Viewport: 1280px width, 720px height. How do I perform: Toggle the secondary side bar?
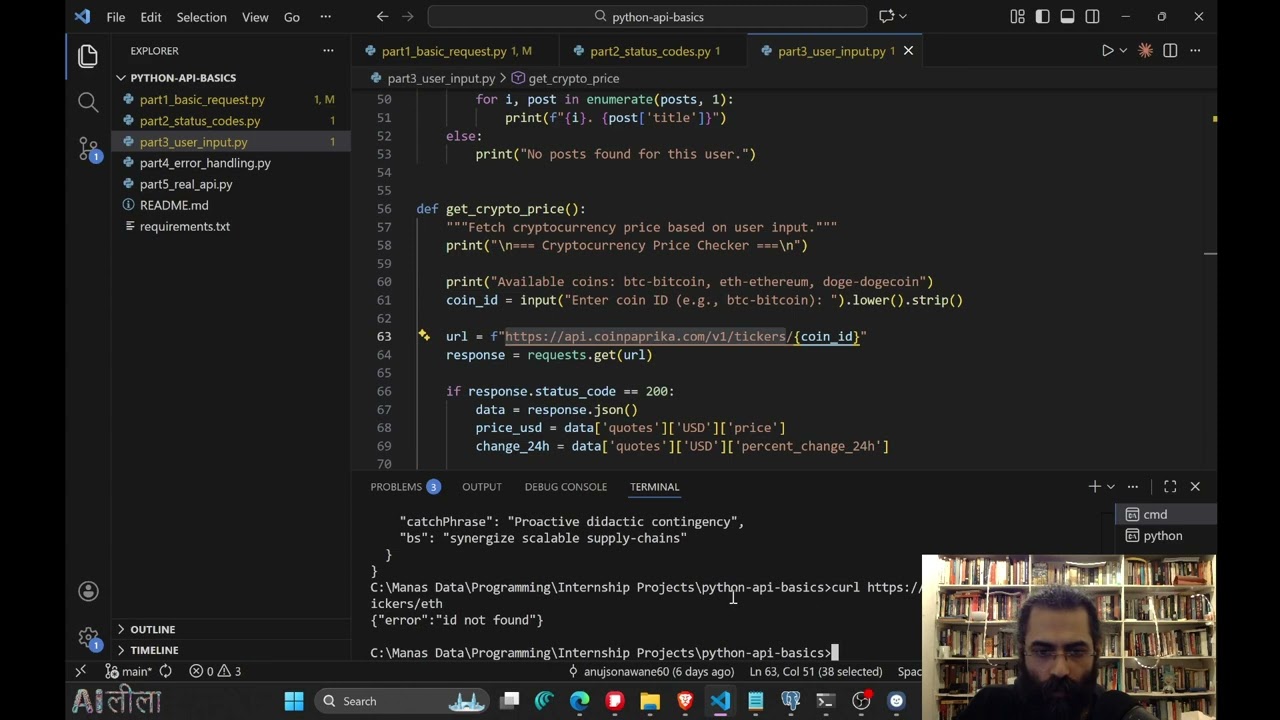point(1092,17)
